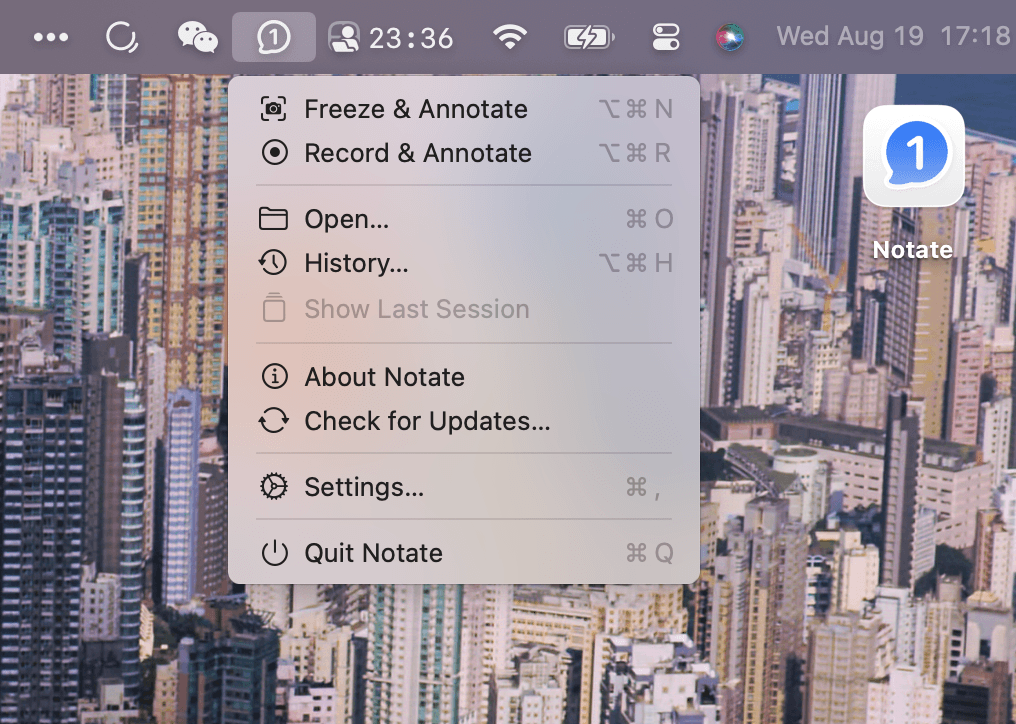Choose Quit Notate

click(x=464, y=553)
